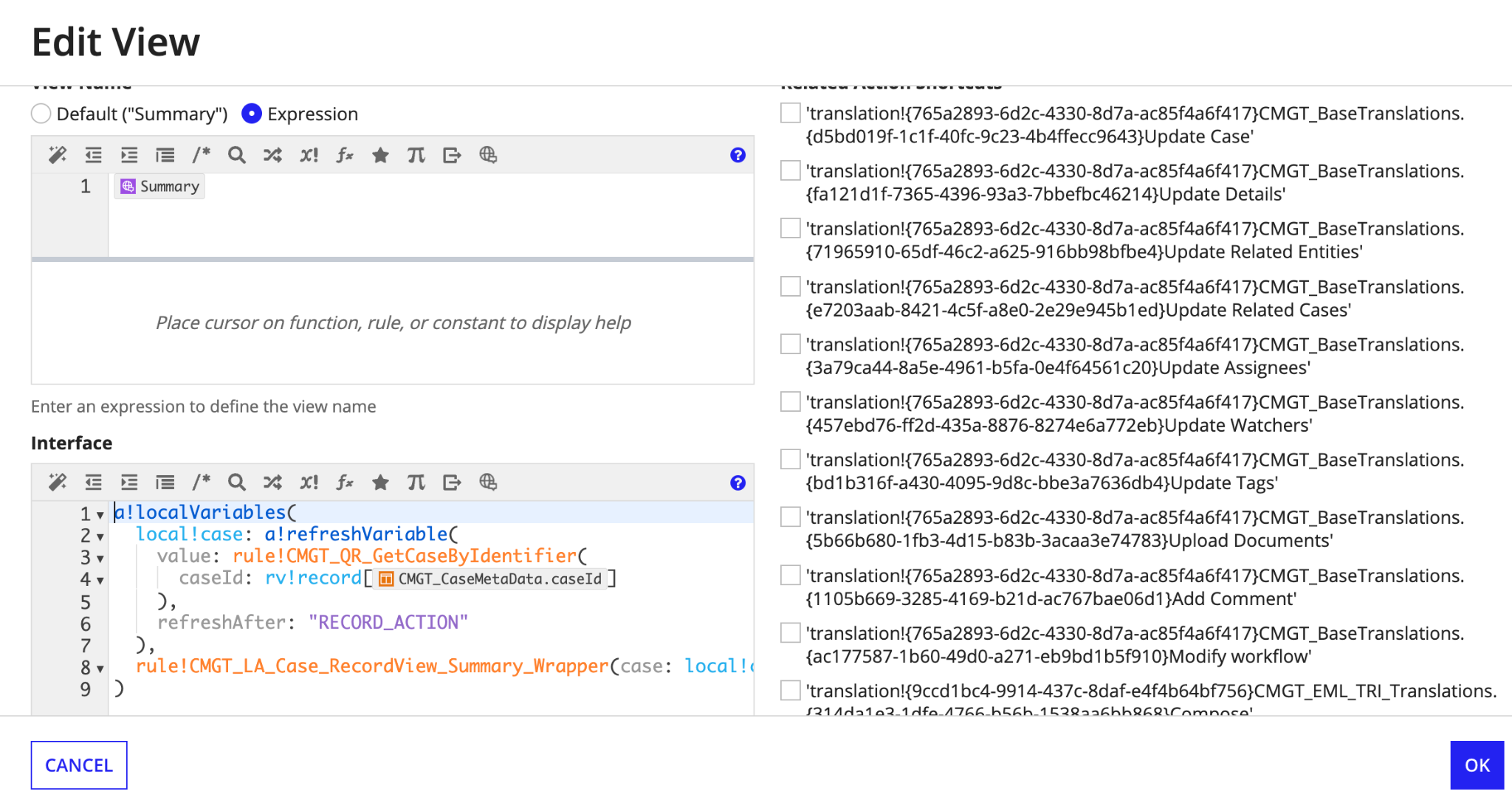This screenshot has width=1512, height=808.
Task: Collapse code fold arrow on line 4
Action: (100, 581)
